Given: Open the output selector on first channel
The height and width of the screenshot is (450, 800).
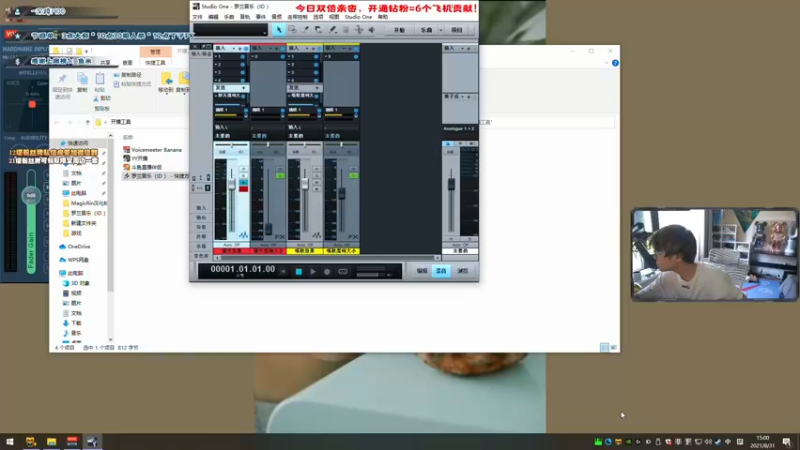Looking at the screenshot, I should point(231,136).
